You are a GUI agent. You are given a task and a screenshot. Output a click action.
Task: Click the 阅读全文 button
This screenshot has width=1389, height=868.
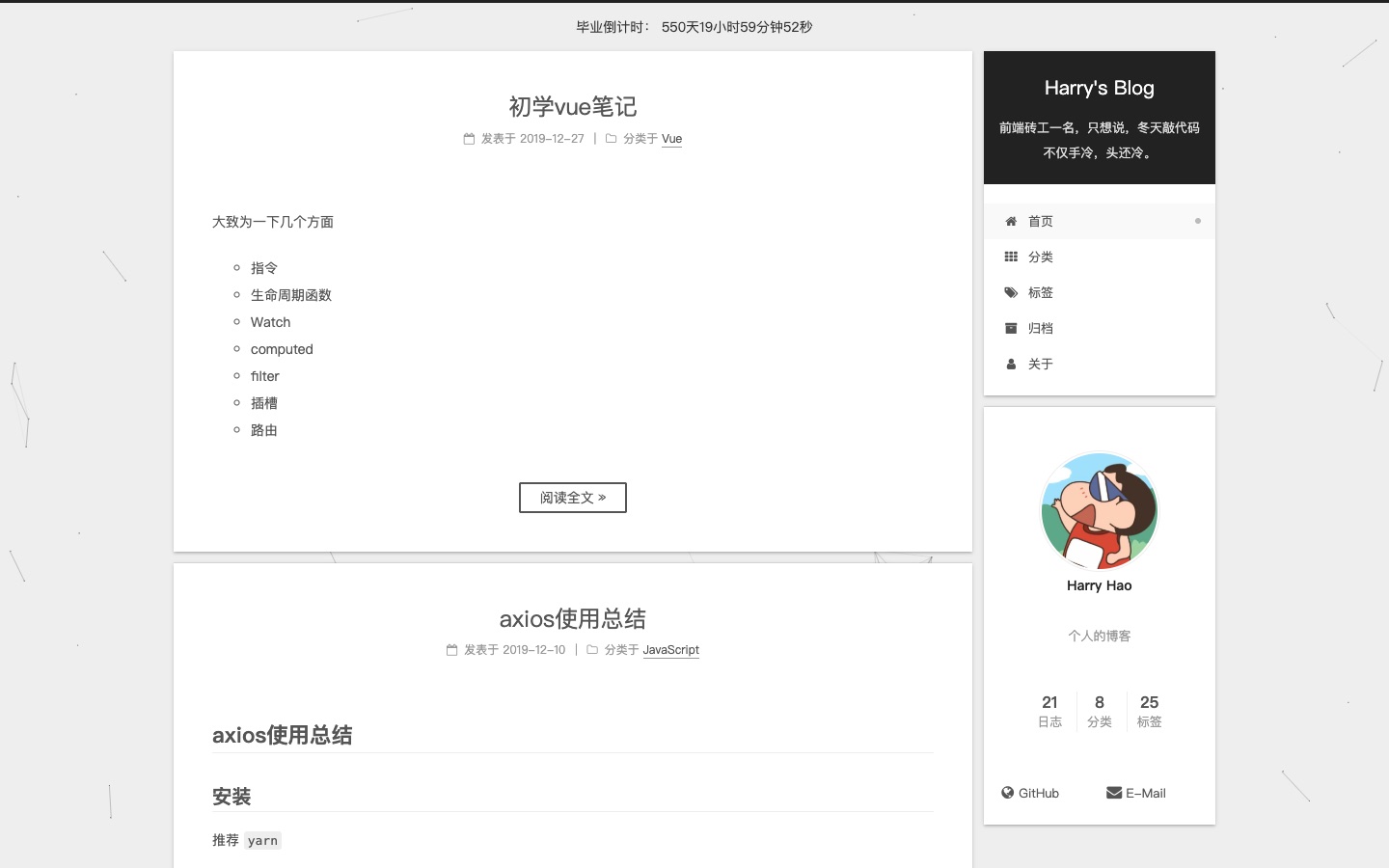[x=573, y=498]
